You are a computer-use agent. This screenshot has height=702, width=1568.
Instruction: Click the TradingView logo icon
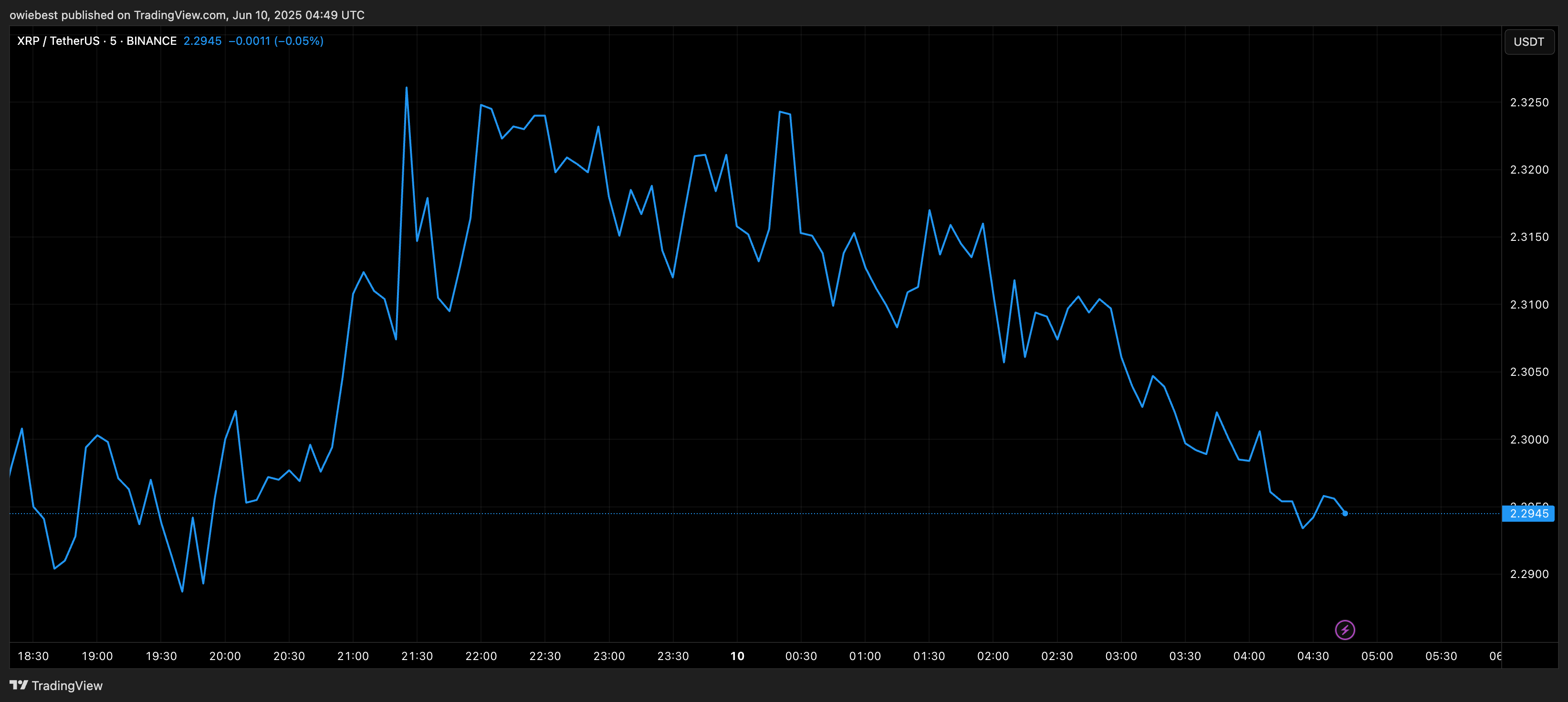click(x=18, y=685)
